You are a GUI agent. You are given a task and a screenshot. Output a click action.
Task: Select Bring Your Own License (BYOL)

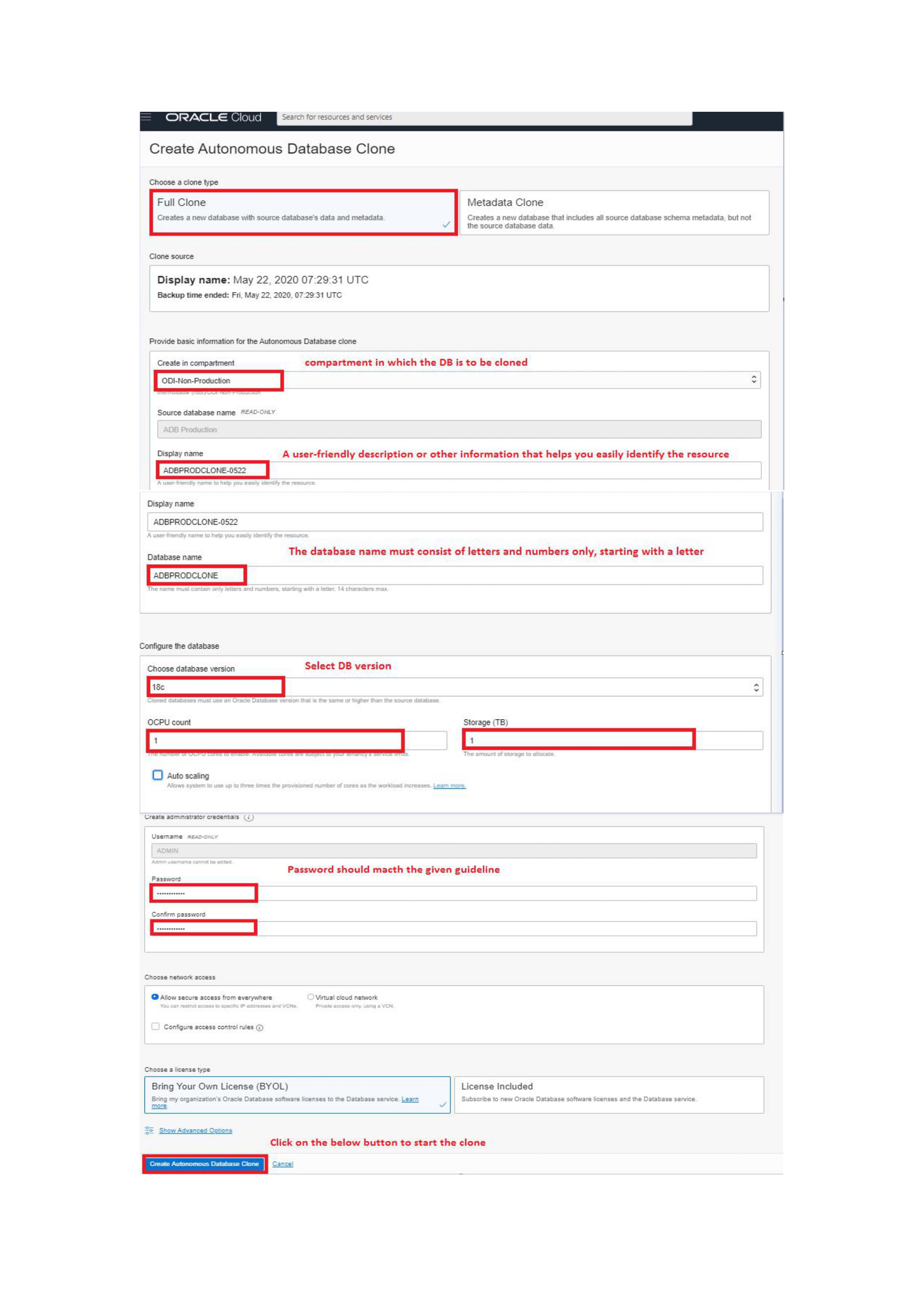[298, 1095]
